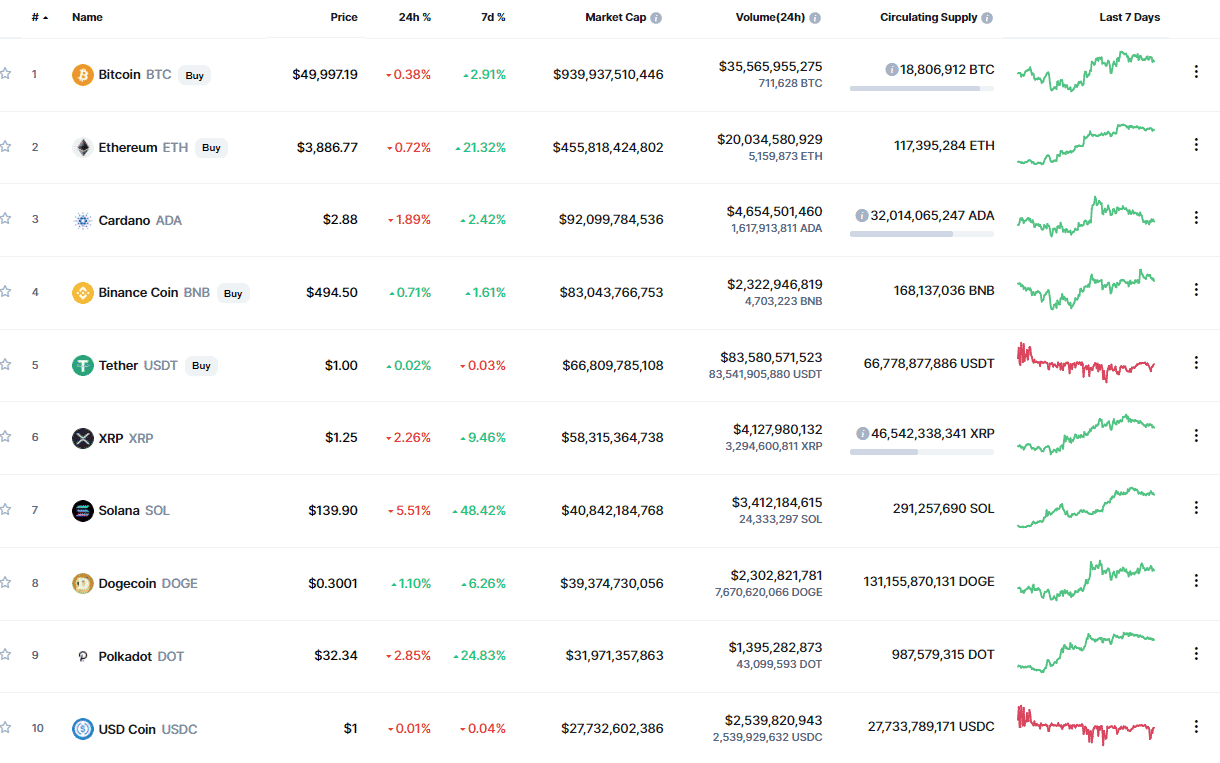Click Bitcoin's circulating supply progress bar
Screen dimensions: 1220x763
(x=921, y=89)
